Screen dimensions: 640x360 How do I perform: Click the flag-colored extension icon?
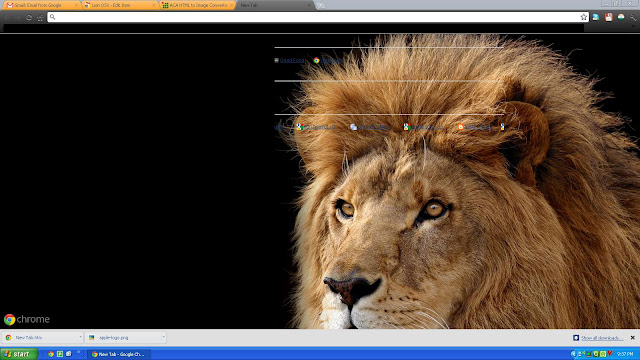click(x=621, y=17)
